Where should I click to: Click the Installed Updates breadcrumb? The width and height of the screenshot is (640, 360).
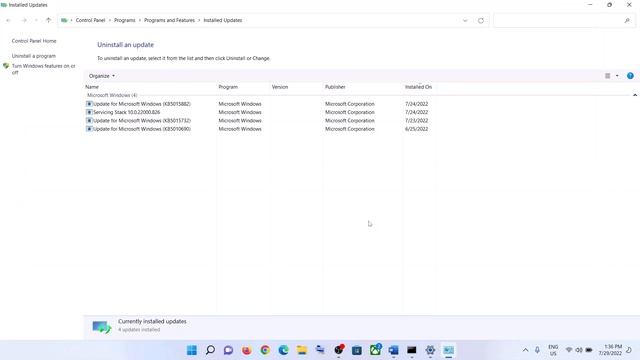tap(222, 20)
